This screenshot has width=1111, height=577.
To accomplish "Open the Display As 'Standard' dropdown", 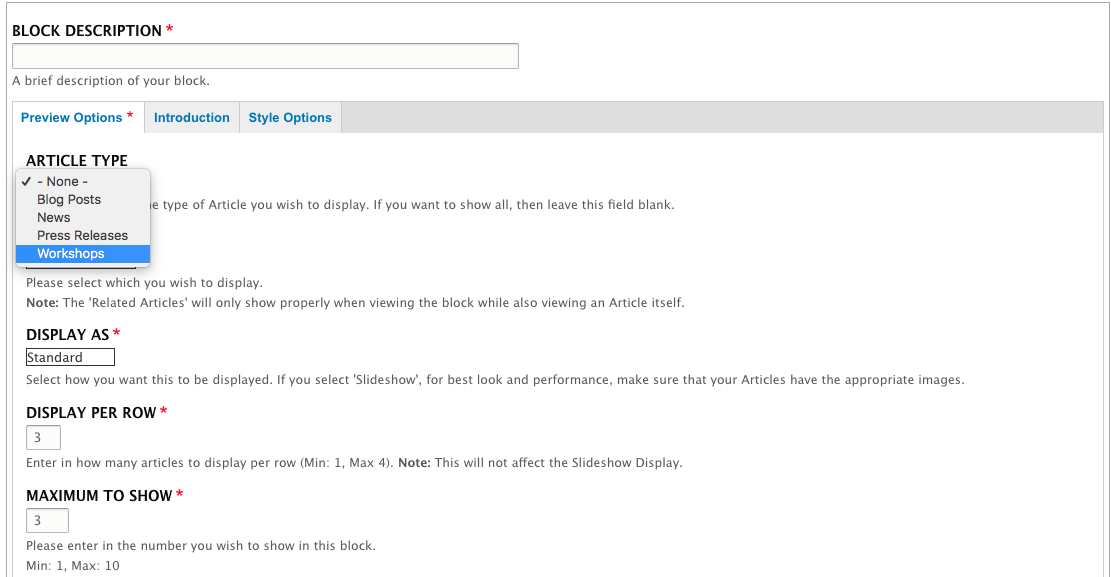I will [70, 357].
